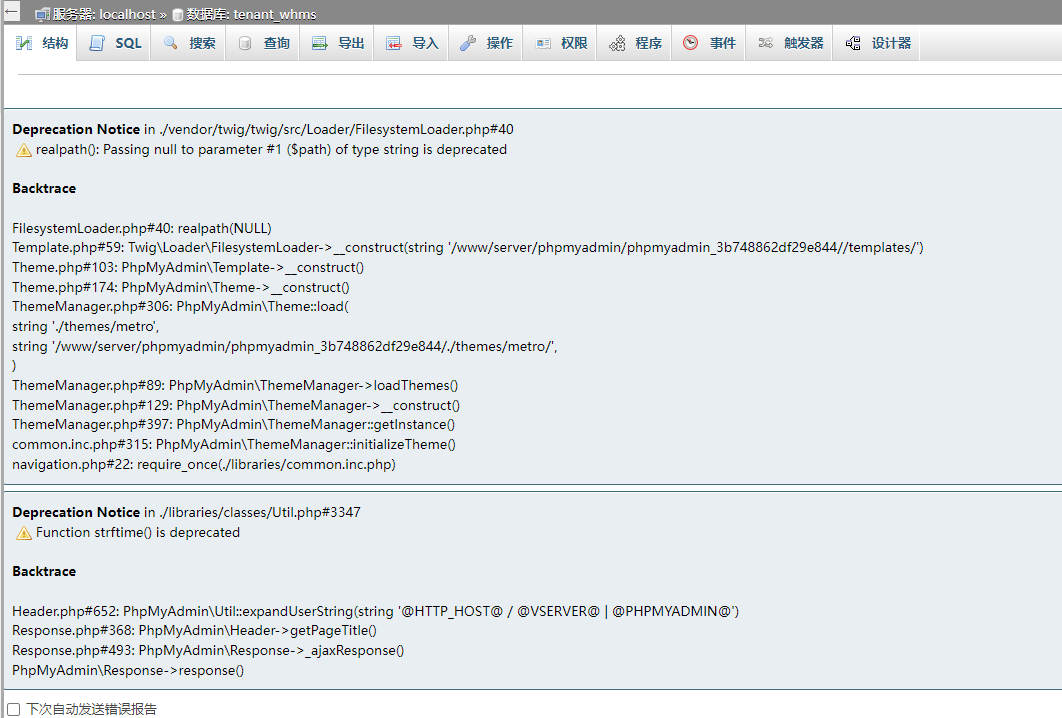Screen dimensions: 1062x718
Task: Open the SQL tab
Action: [114, 43]
